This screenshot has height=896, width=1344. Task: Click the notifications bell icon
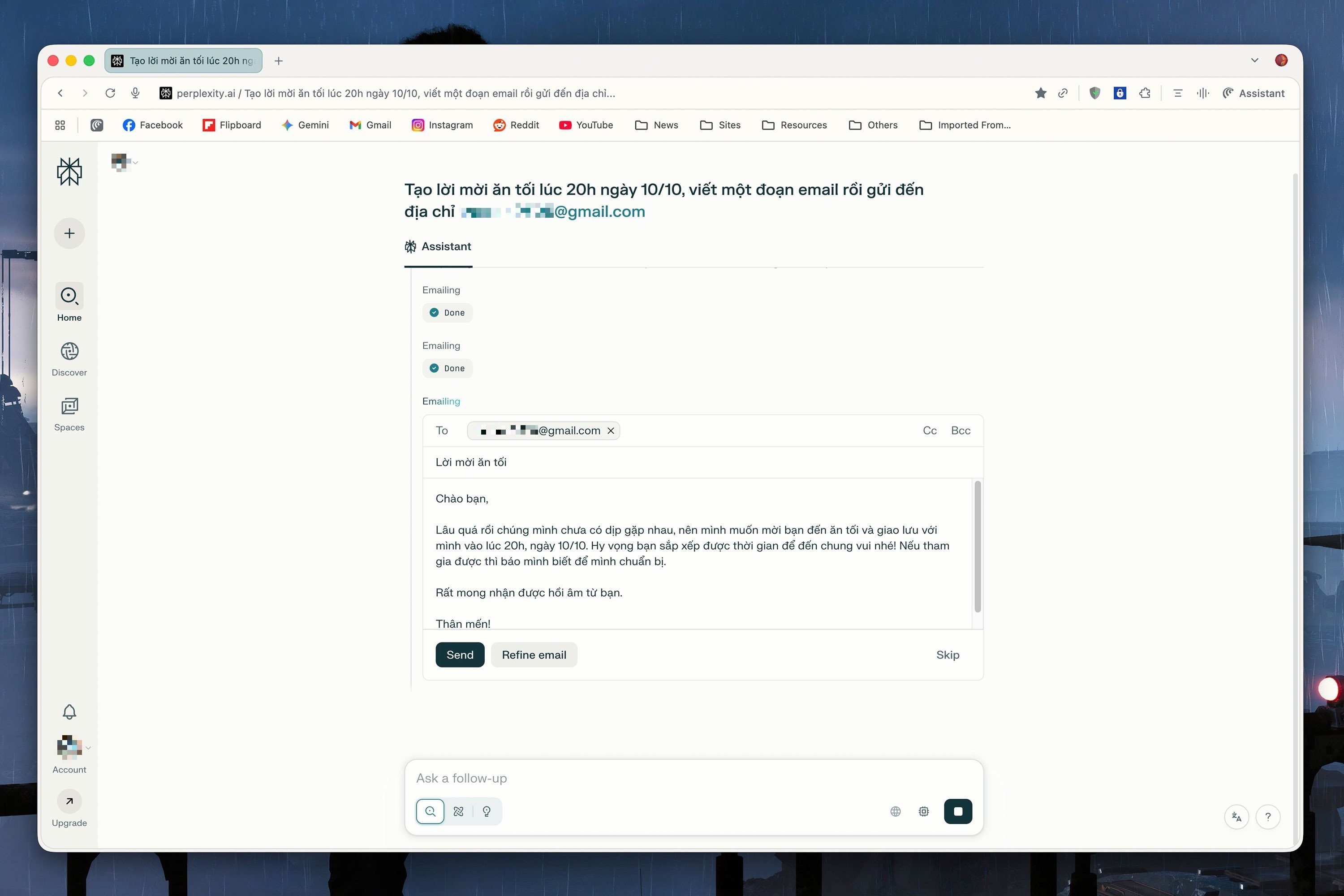pyautogui.click(x=69, y=711)
